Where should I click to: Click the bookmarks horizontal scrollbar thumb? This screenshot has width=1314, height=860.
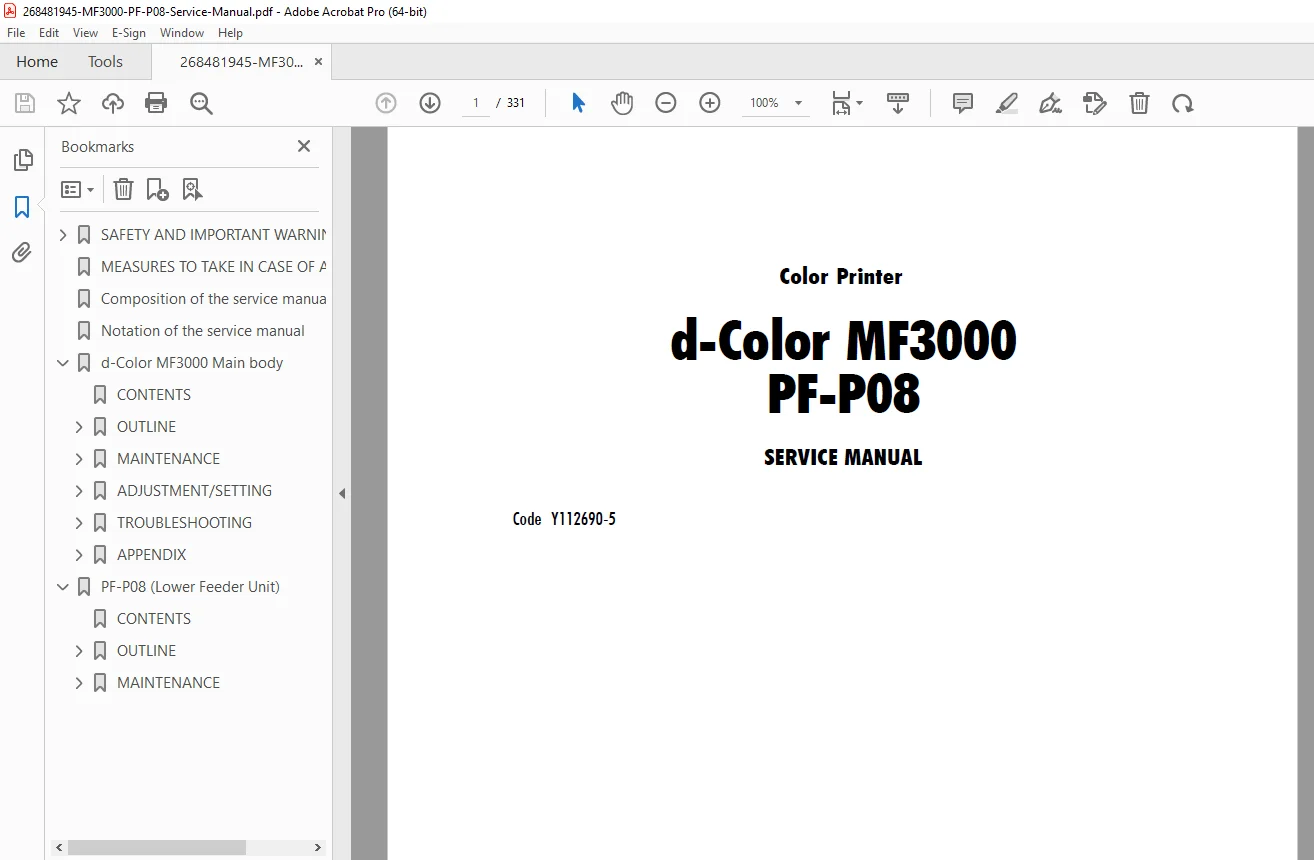(x=156, y=847)
